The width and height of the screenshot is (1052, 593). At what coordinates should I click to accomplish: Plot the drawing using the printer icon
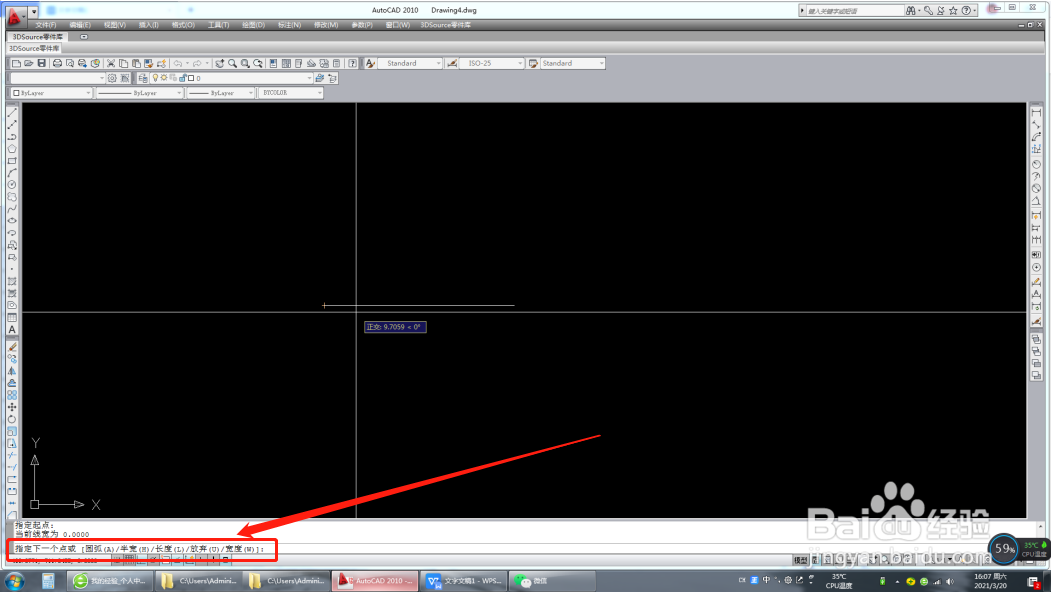[57, 63]
